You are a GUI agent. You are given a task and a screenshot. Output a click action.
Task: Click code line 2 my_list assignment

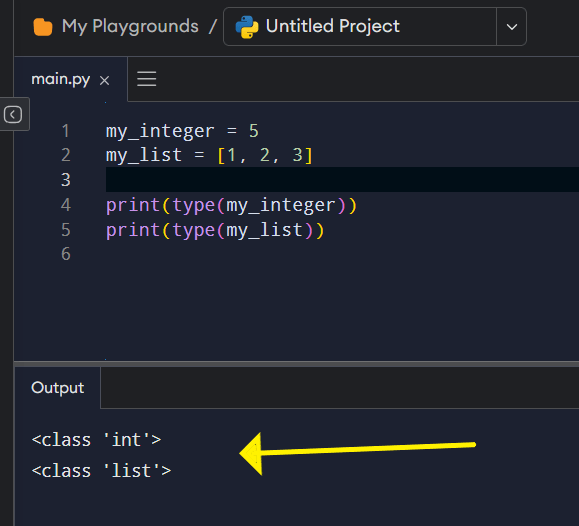click(209, 155)
